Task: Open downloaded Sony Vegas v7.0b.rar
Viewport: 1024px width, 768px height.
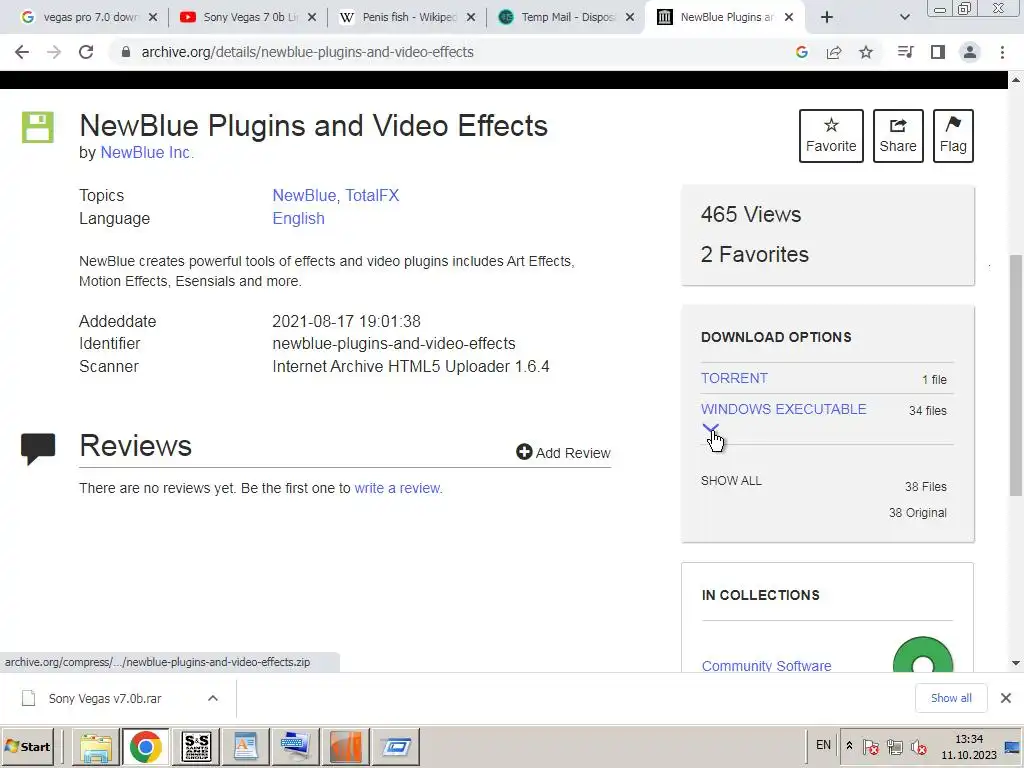Action: click(x=104, y=699)
